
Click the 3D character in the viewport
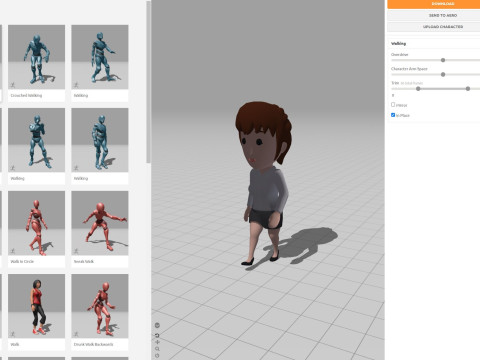point(265,183)
